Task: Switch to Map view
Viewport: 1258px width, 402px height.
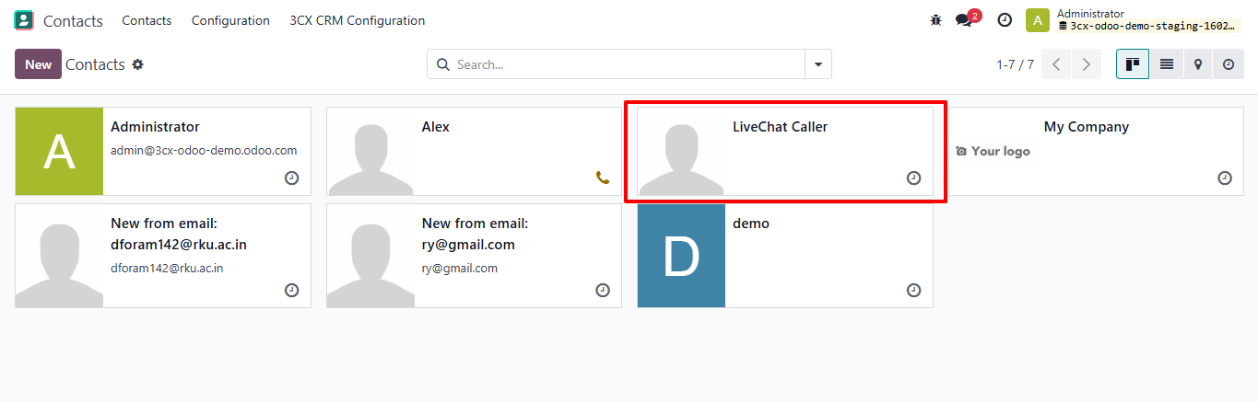Action: click(1197, 64)
